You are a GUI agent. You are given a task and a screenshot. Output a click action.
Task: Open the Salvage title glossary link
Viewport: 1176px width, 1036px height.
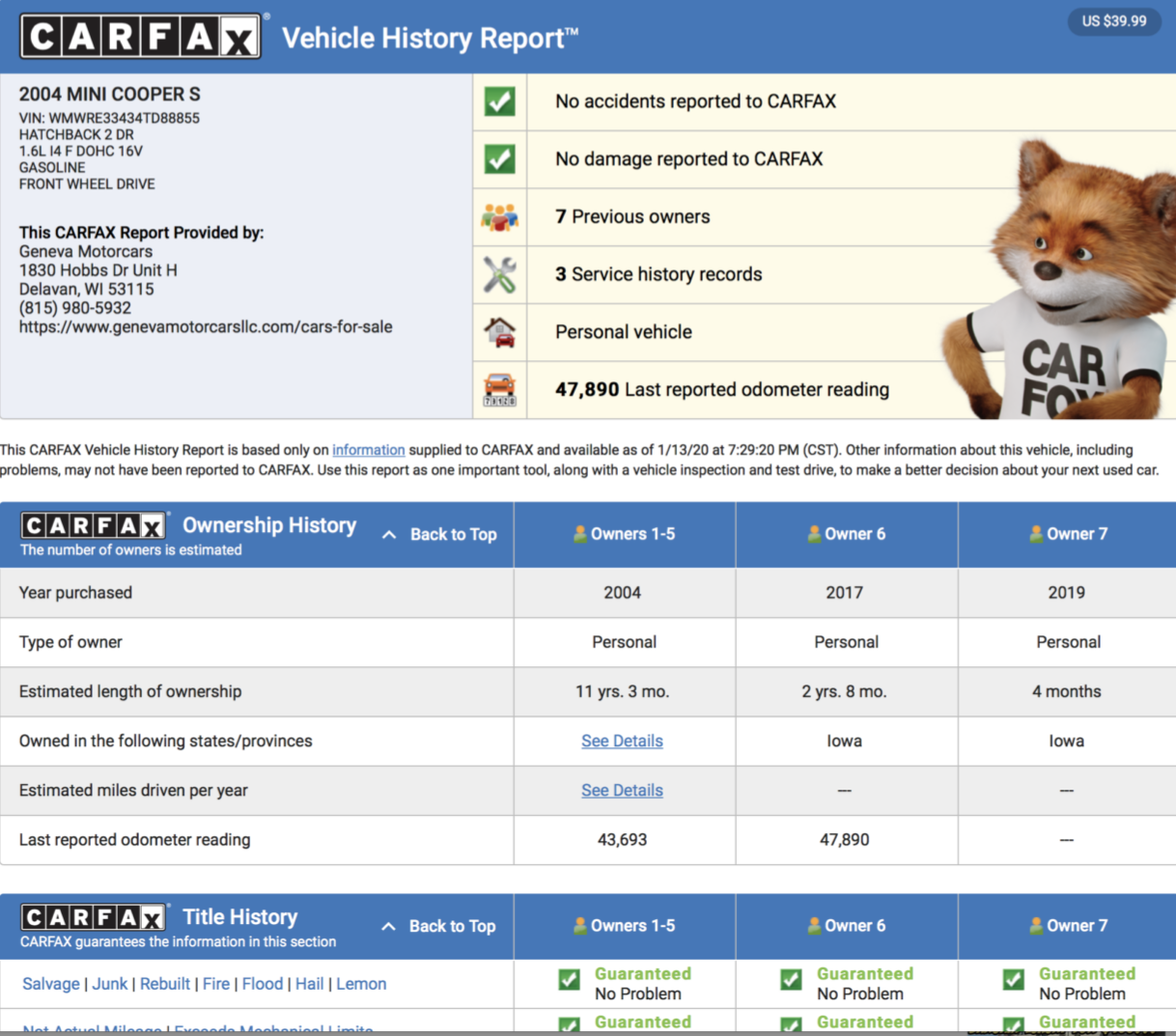point(51,984)
